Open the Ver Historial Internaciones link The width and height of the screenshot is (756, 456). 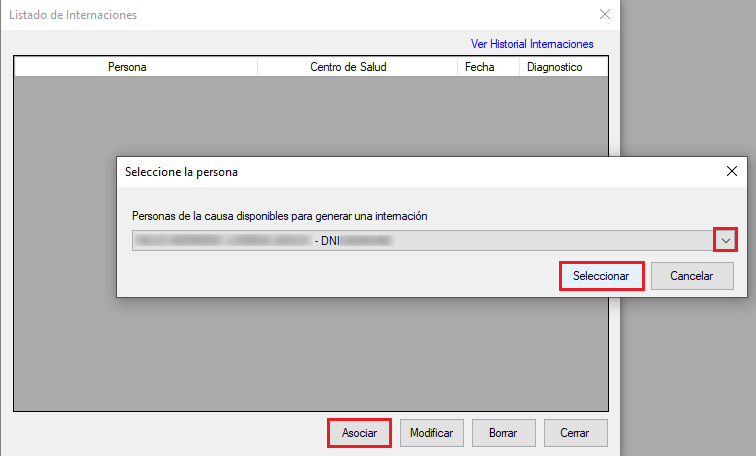532,44
